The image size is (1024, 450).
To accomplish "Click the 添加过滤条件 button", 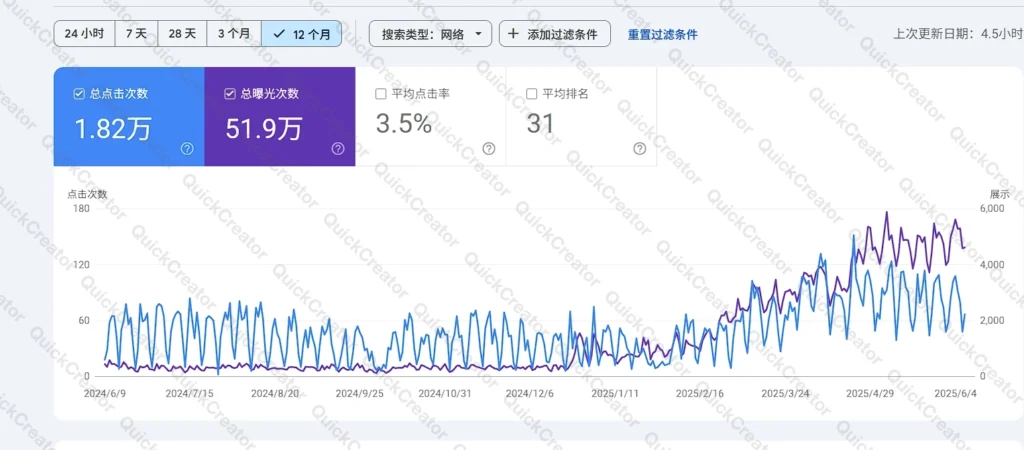I will [x=554, y=34].
